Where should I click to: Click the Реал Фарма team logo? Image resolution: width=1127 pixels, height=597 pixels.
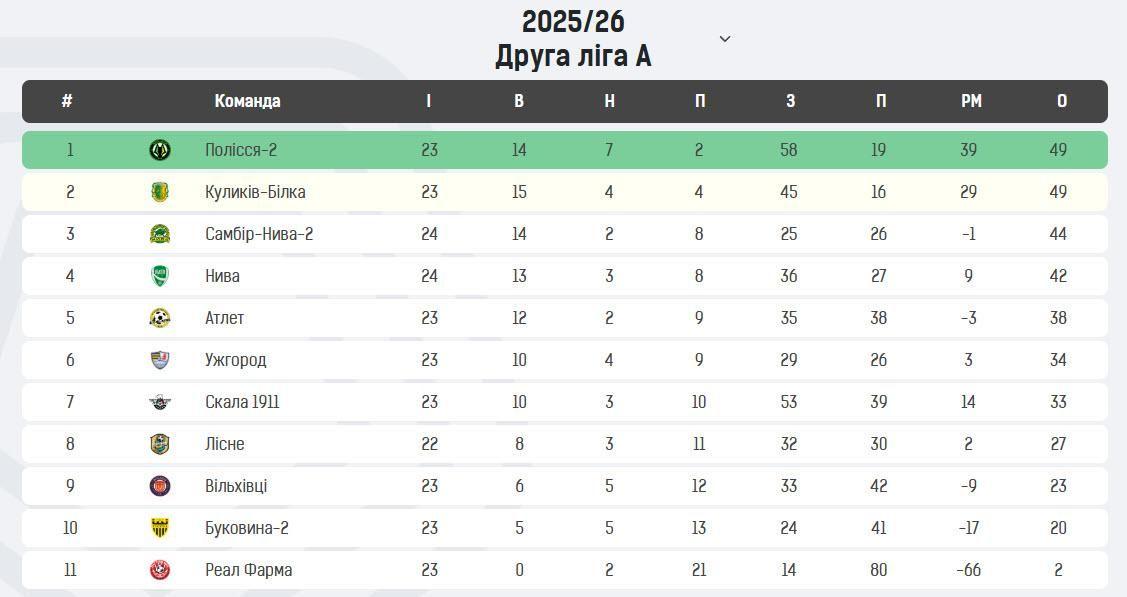coord(160,570)
